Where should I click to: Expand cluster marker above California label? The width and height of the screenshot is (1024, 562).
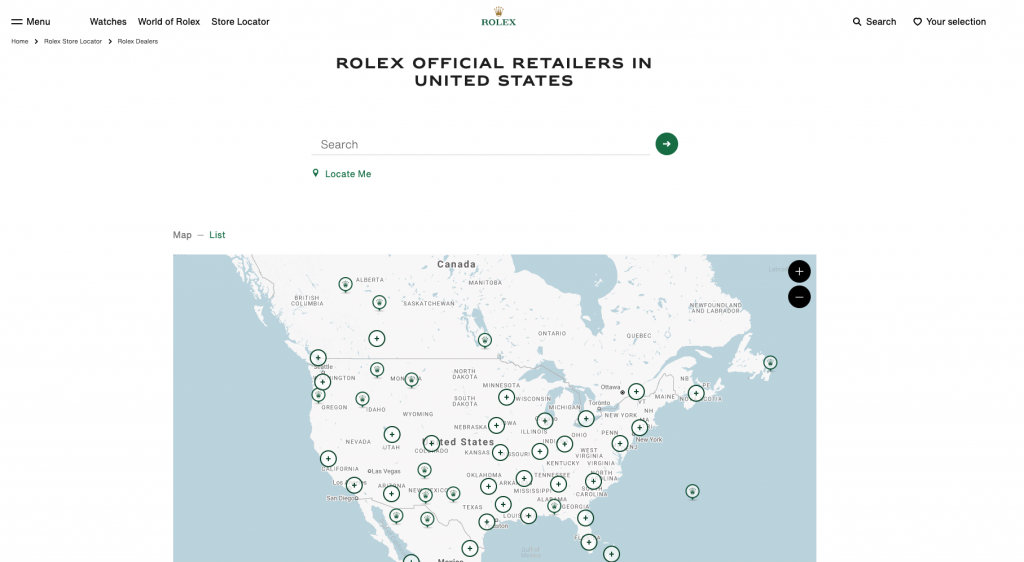point(328,459)
